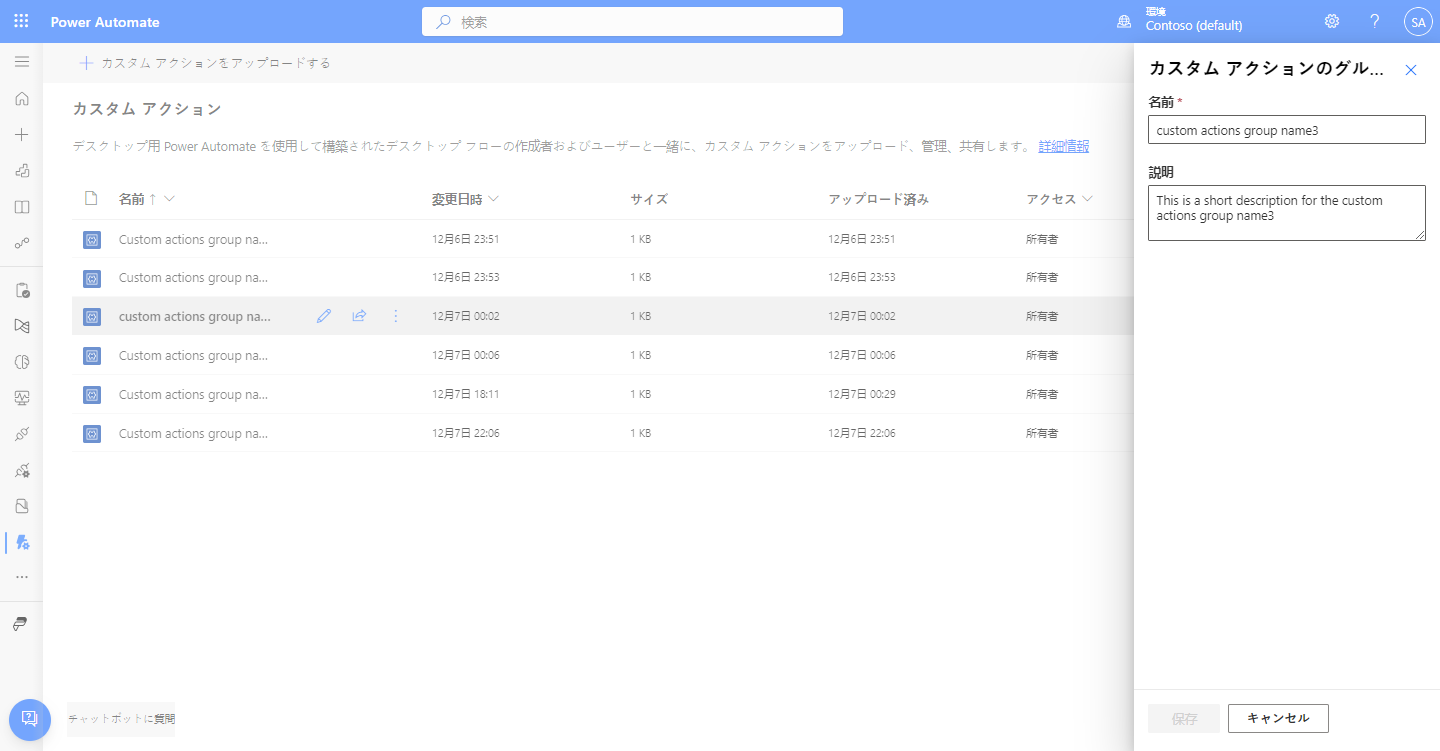Open the Settings gear icon
Viewport: 1440px width, 751px height.
click(x=1331, y=21)
